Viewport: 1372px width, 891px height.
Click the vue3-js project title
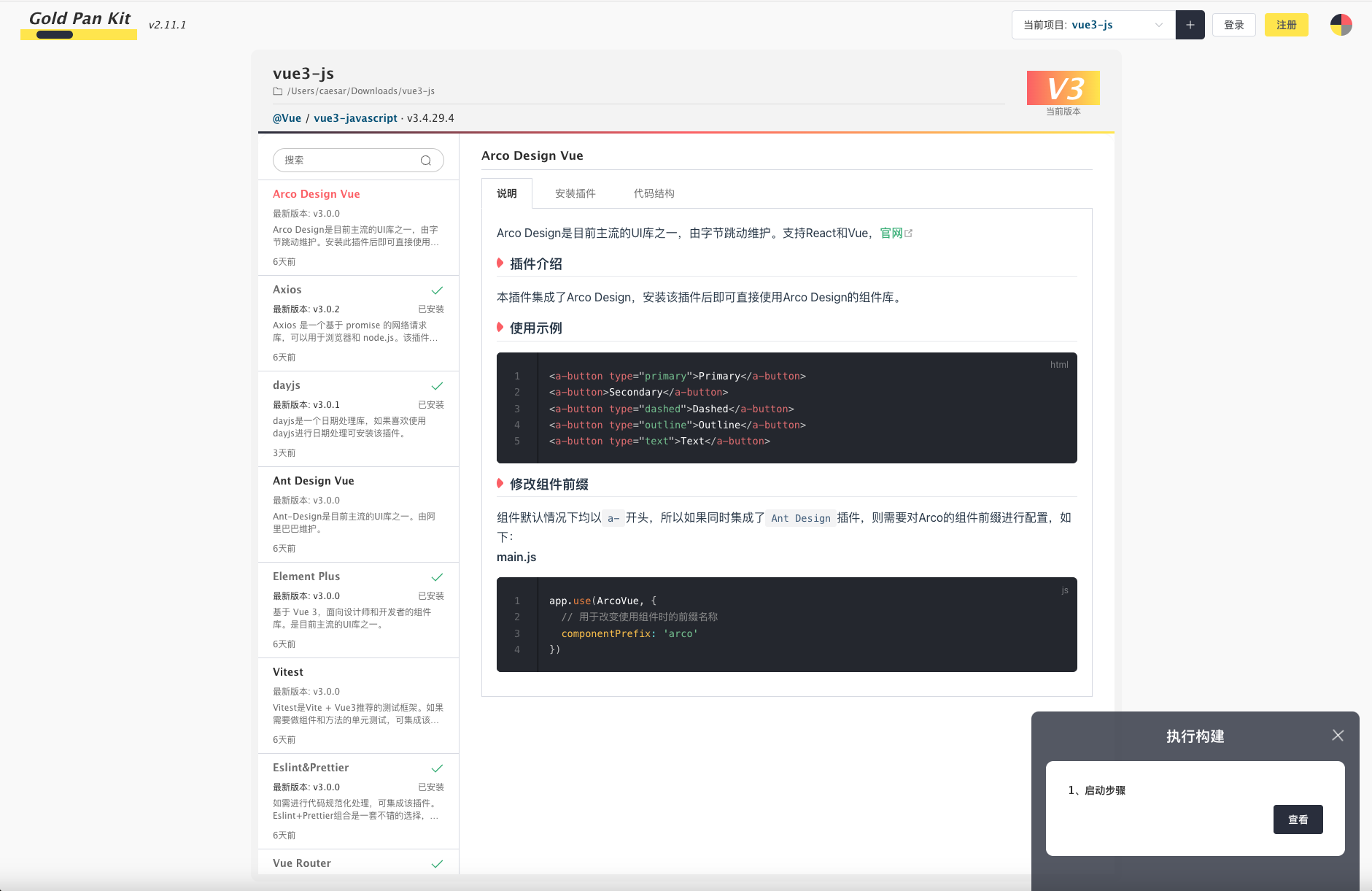coord(303,73)
